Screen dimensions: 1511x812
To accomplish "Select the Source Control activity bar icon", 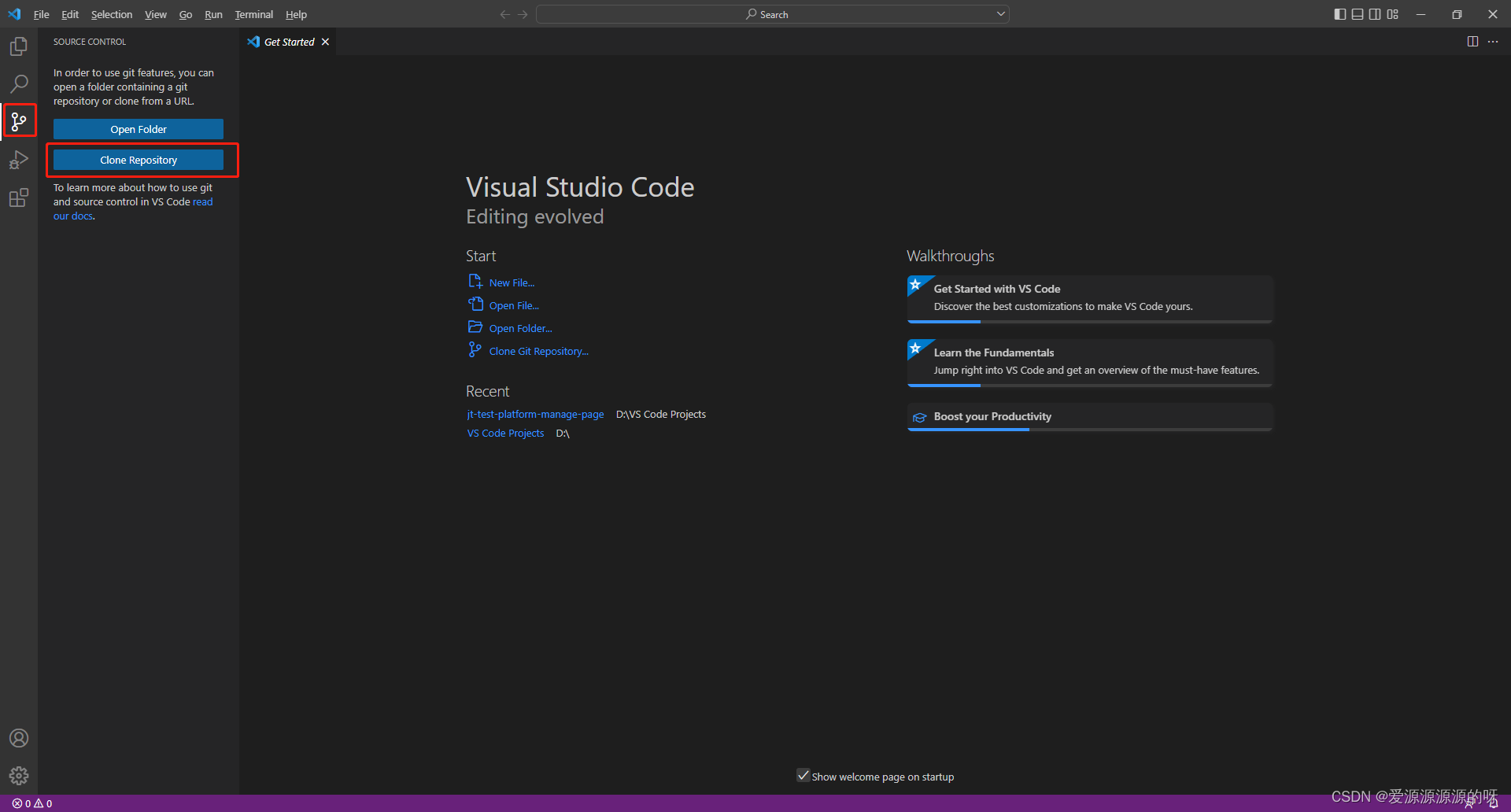I will pos(19,121).
